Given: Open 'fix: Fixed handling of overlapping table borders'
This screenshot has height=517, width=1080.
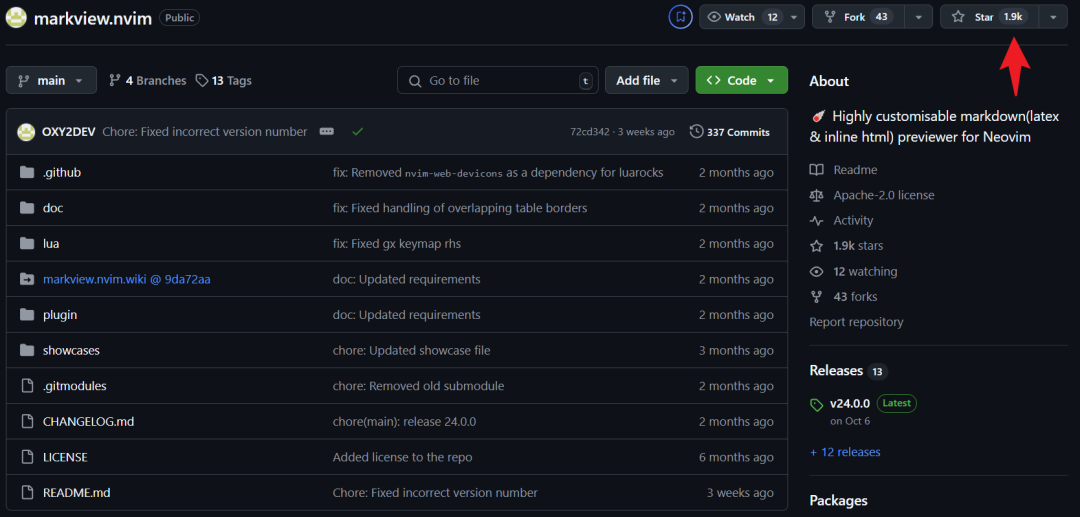Looking at the screenshot, I should 459,208.
